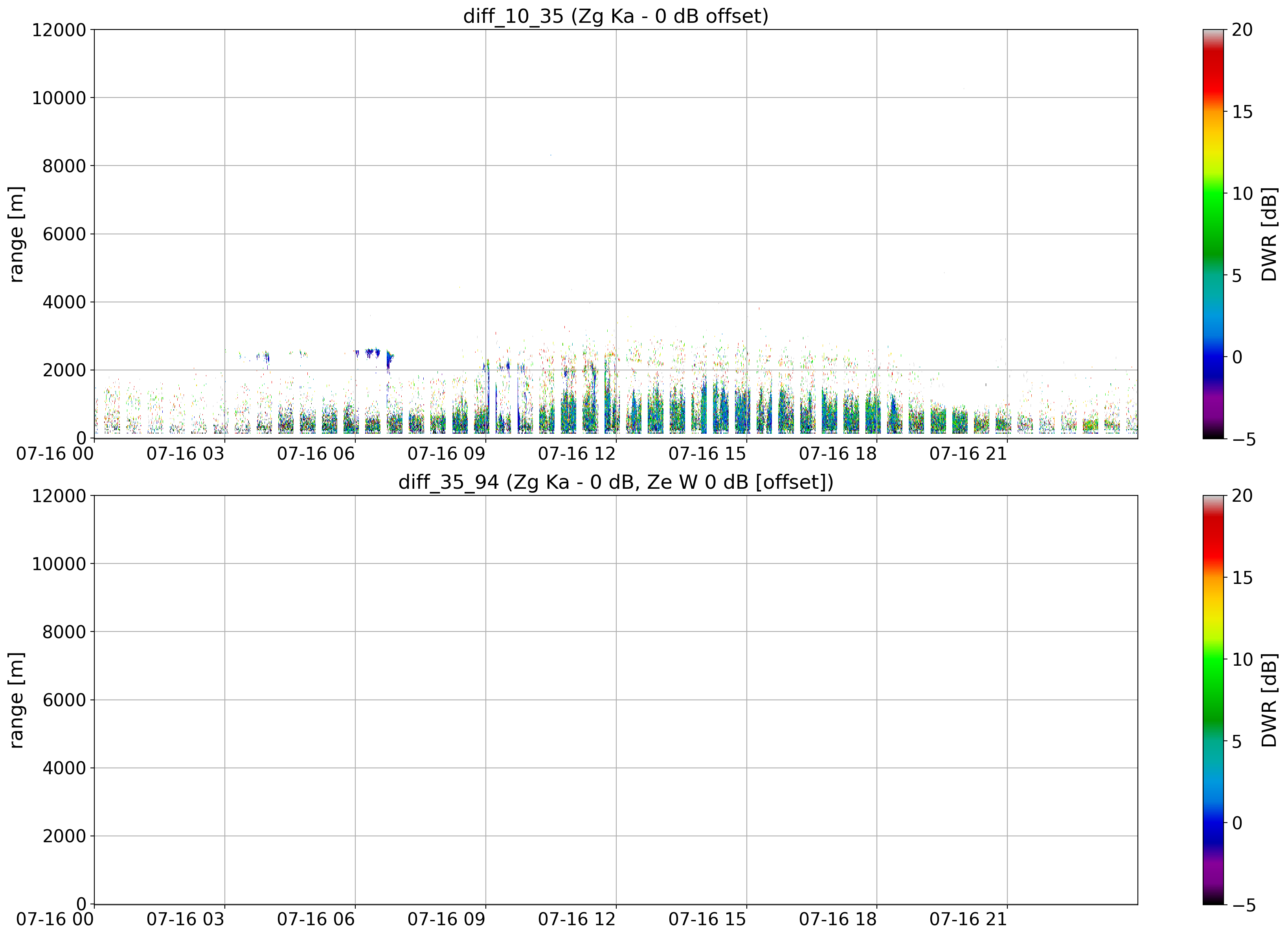Click the 15 tick on bottom colorbar
This screenshot has height=937, width=1288.
pos(1242,578)
